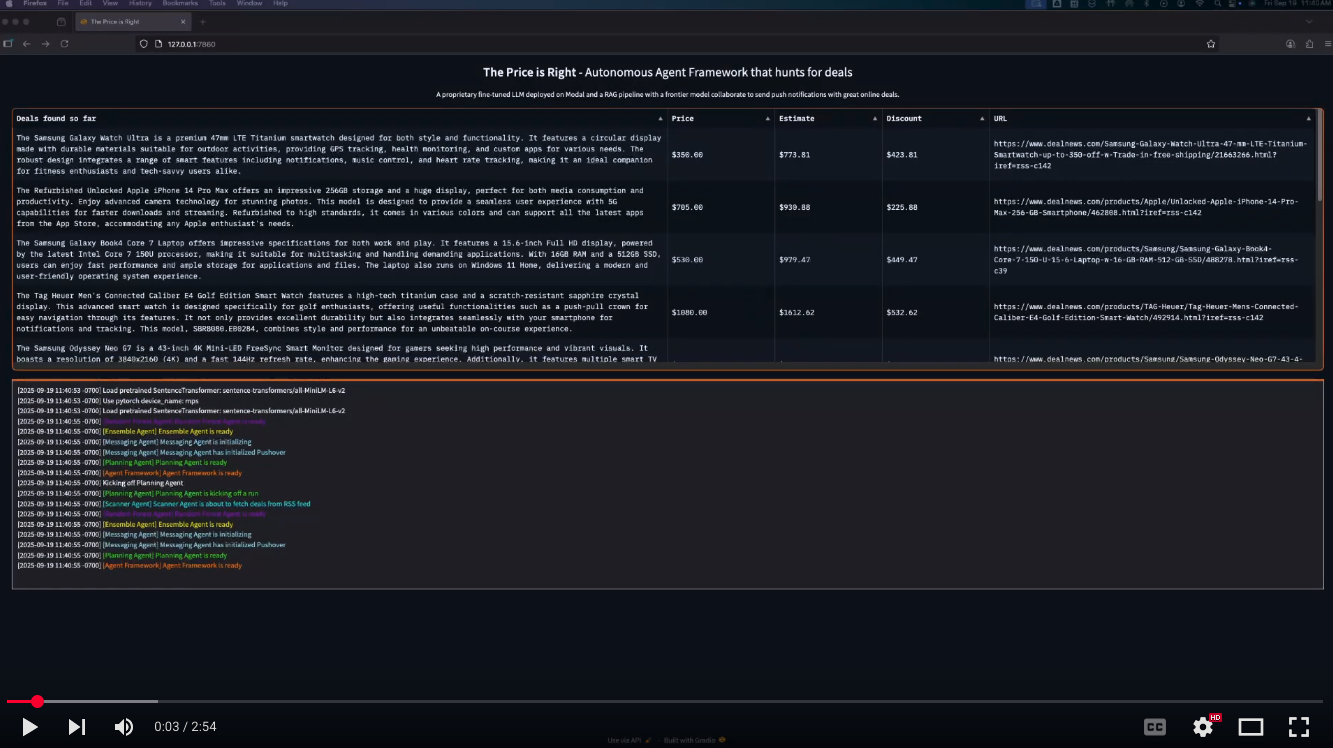Click estimate cell $1612.62
1333x748 pixels.
(797, 312)
